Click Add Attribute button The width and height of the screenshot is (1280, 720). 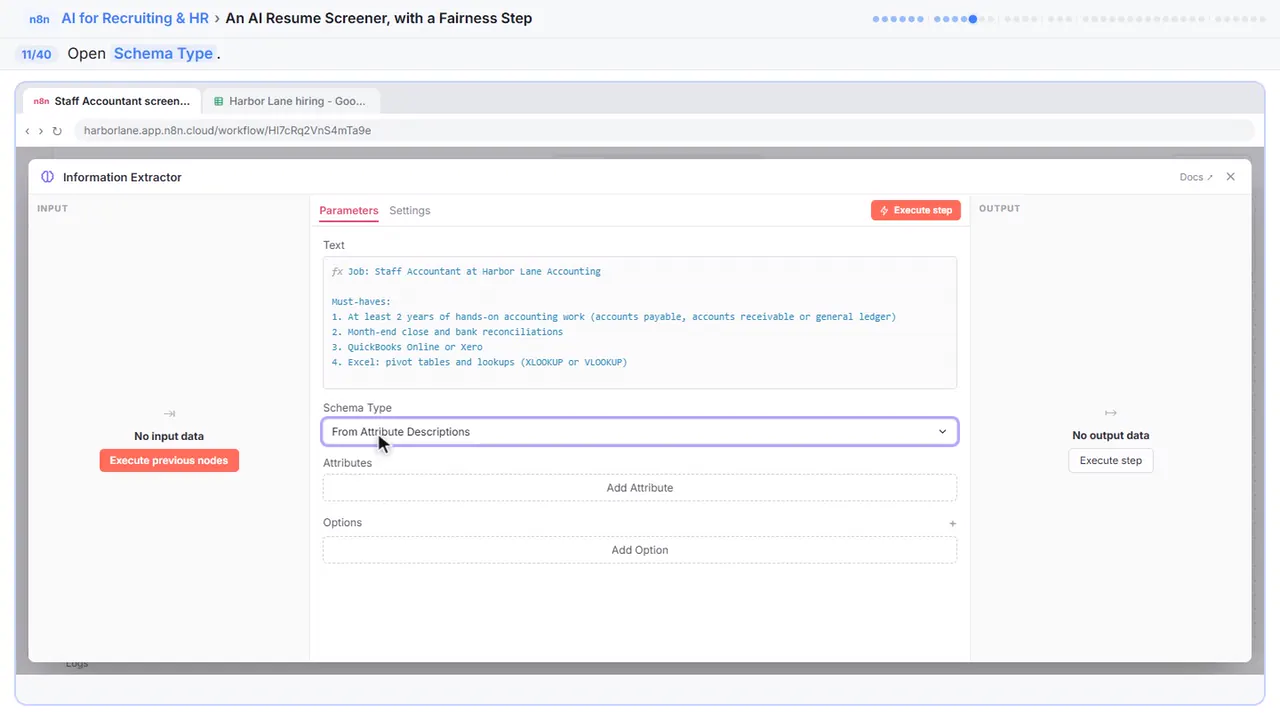(x=640, y=488)
